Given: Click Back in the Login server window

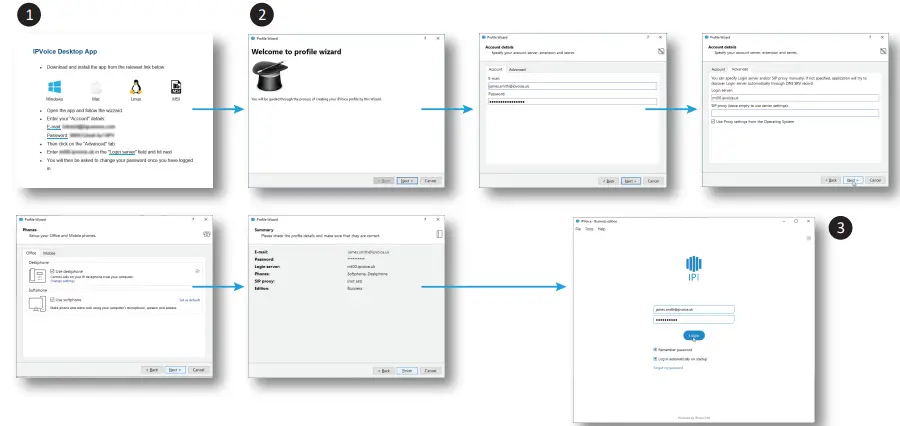Looking at the screenshot, I should tap(831, 180).
